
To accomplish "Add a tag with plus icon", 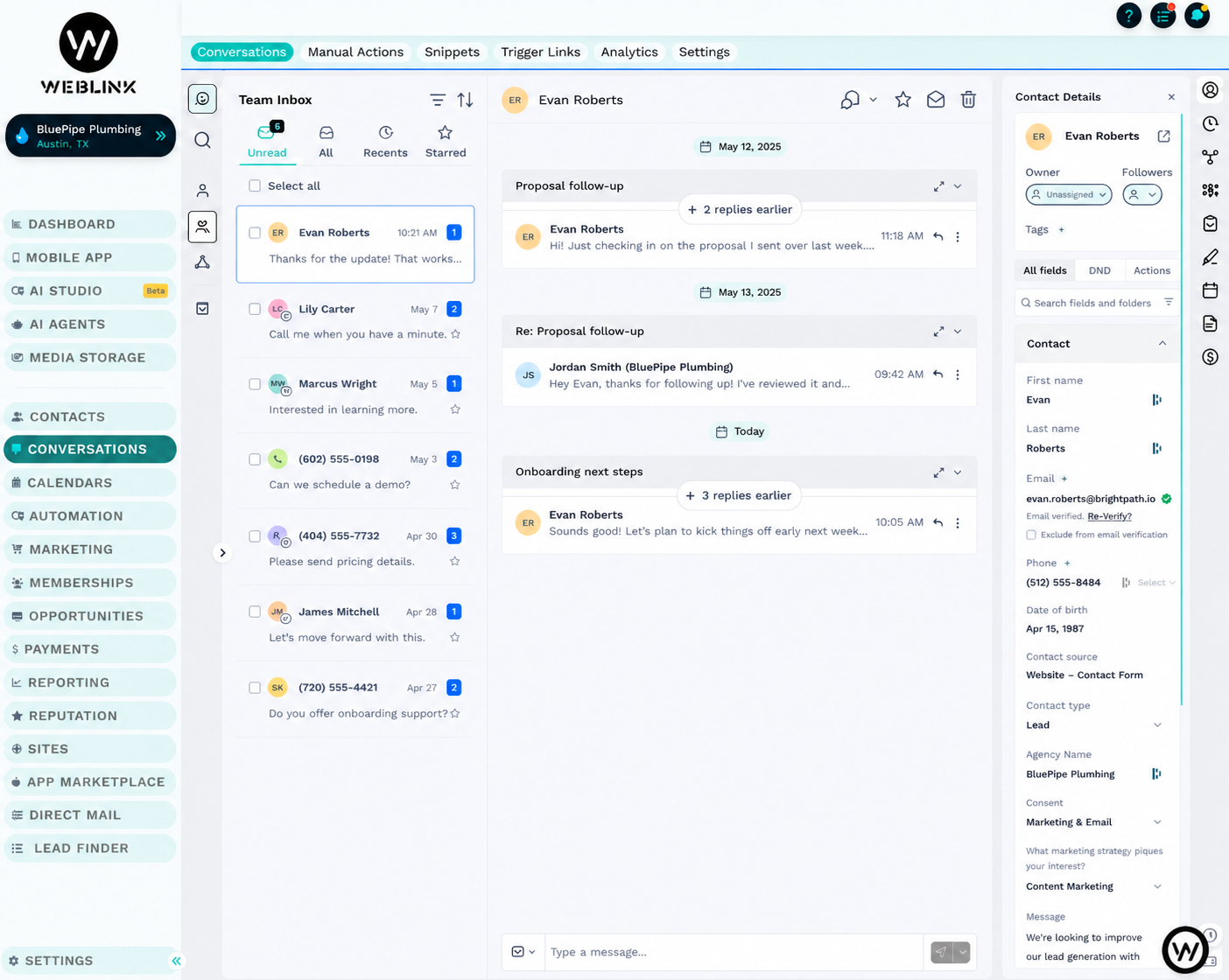I will tap(1062, 230).
